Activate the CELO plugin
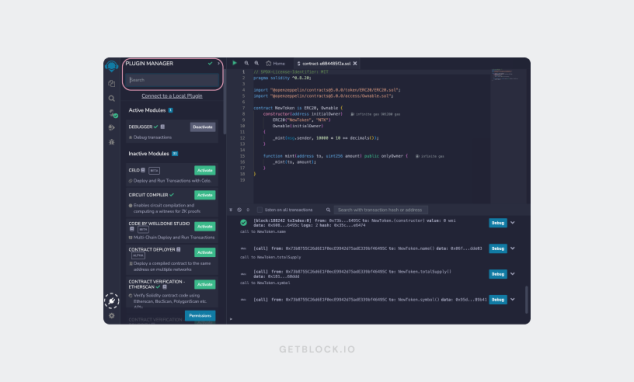Viewport: 634px width, 382px height. tap(205, 171)
